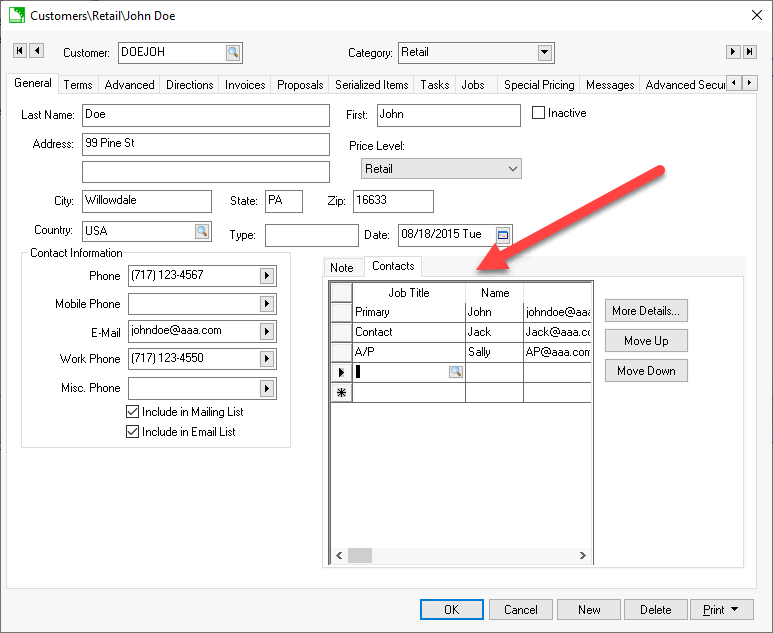Go to next customer record arrow
The image size is (773, 633).
734,51
